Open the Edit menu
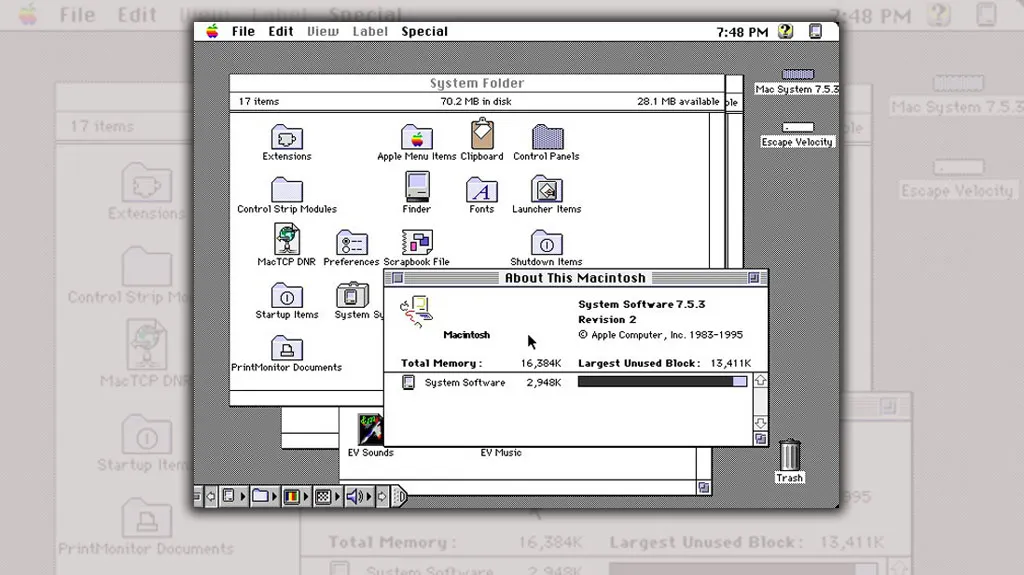Viewport: 1024px width, 575px height. point(281,31)
